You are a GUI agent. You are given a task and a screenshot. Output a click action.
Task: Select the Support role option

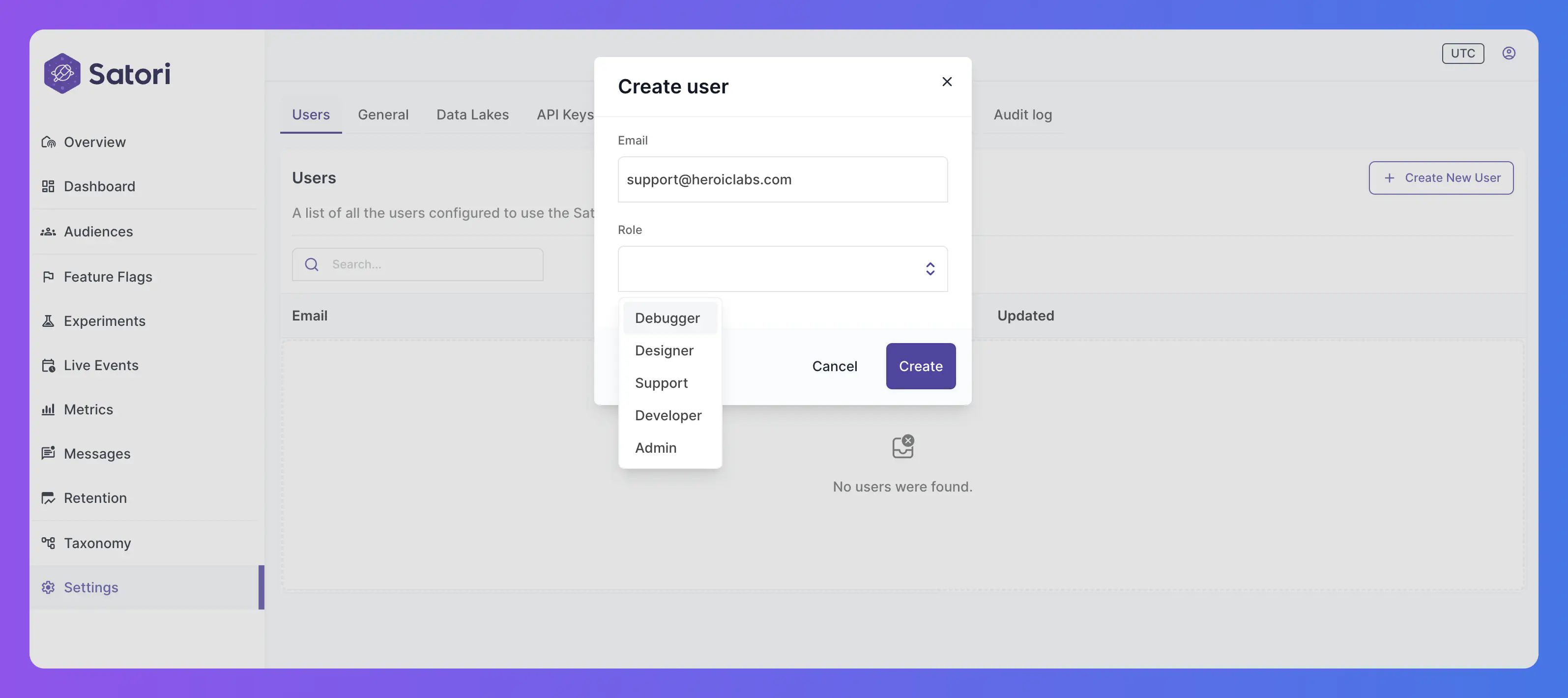pyautogui.click(x=661, y=382)
